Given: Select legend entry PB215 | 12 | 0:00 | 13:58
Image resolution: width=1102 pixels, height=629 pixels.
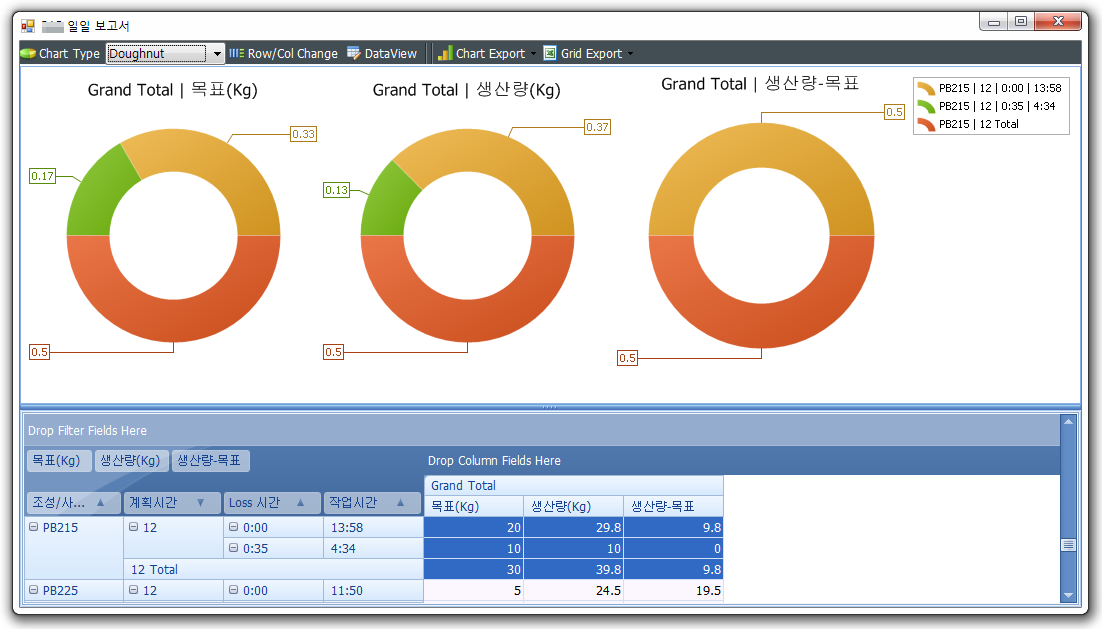Looking at the screenshot, I should click(990, 88).
